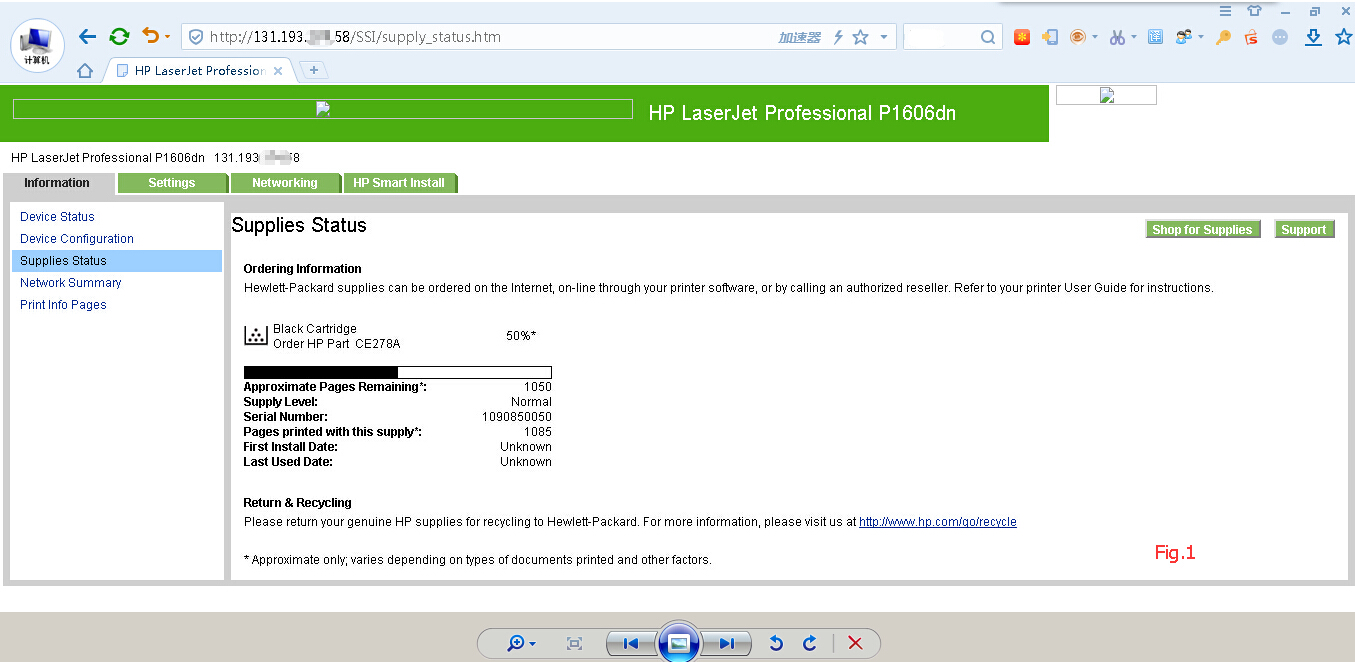The image size is (1355, 662).
Task: Switch to the Networking tab
Action: tap(285, 183)
